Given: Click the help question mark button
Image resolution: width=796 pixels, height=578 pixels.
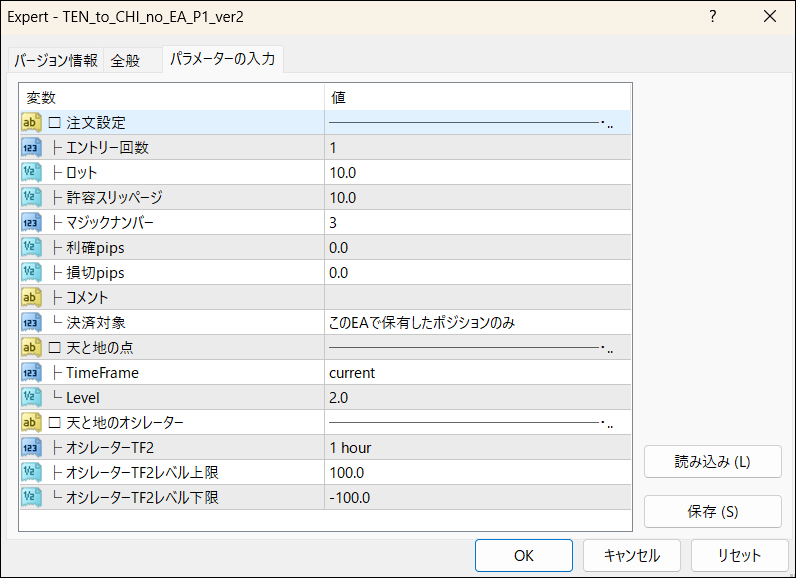Looking at the screenshot, I should point(713,17).
